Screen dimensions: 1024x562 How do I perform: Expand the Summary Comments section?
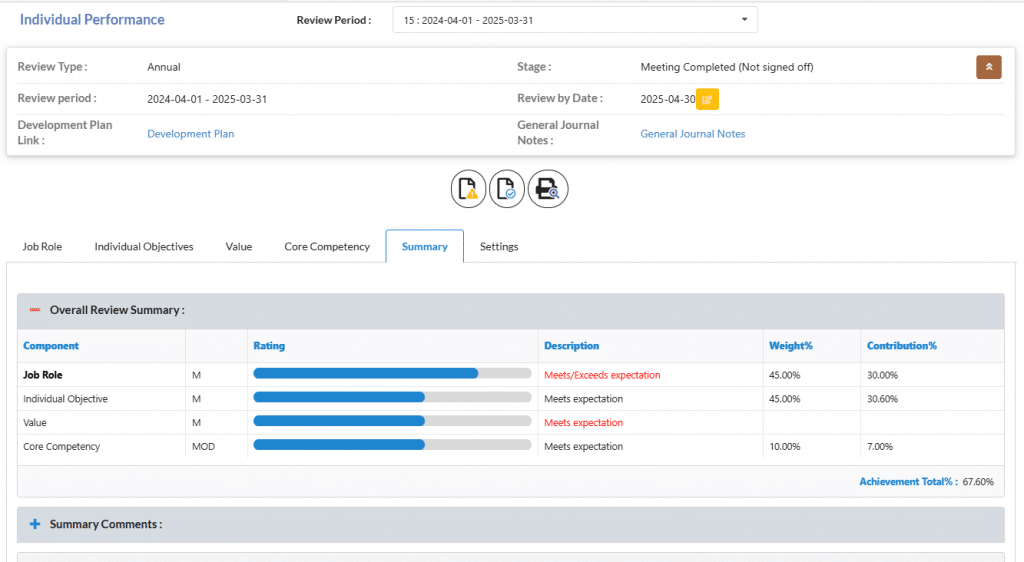tap(35, 524)
